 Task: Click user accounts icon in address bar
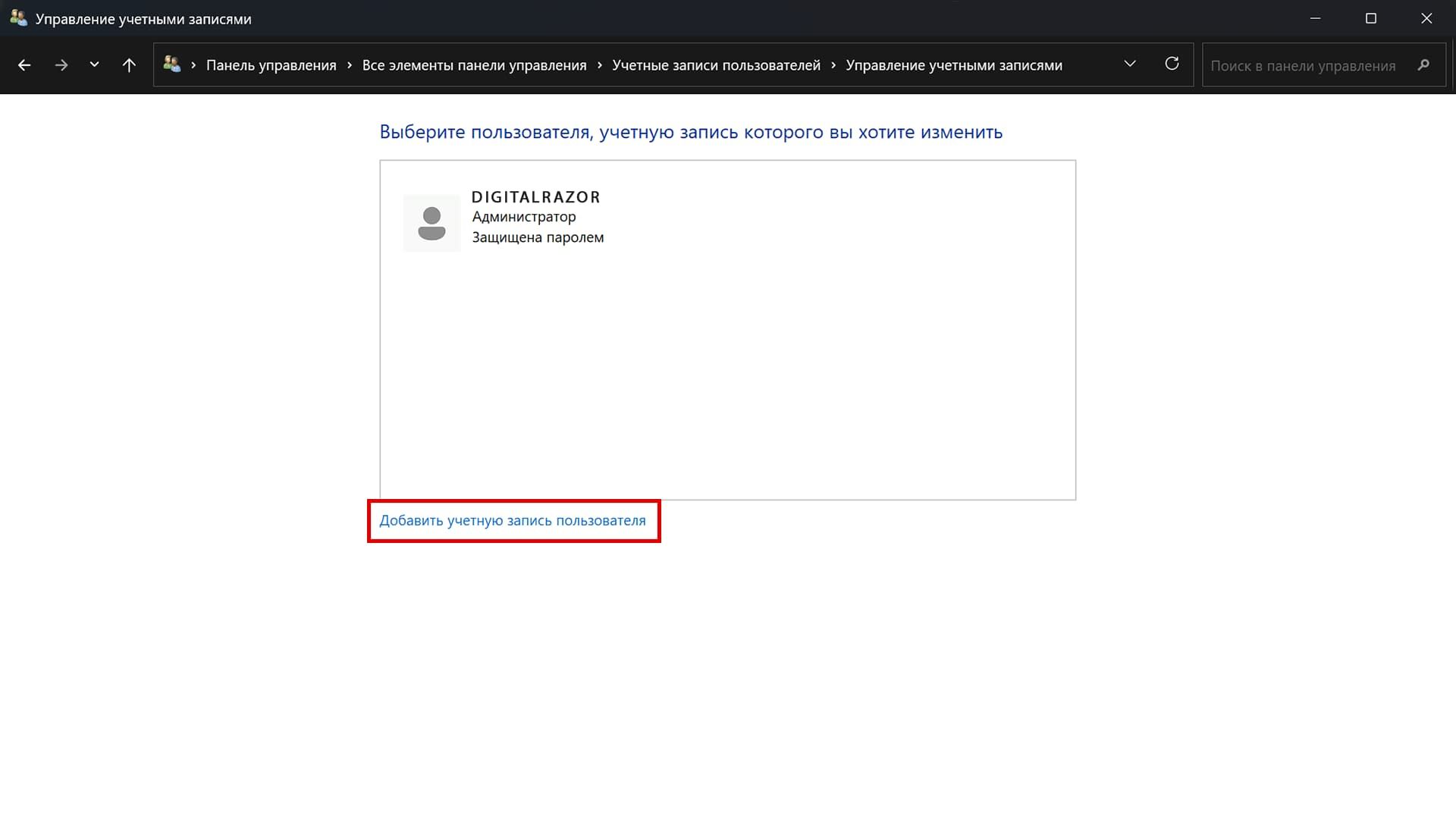coord(172,64)
